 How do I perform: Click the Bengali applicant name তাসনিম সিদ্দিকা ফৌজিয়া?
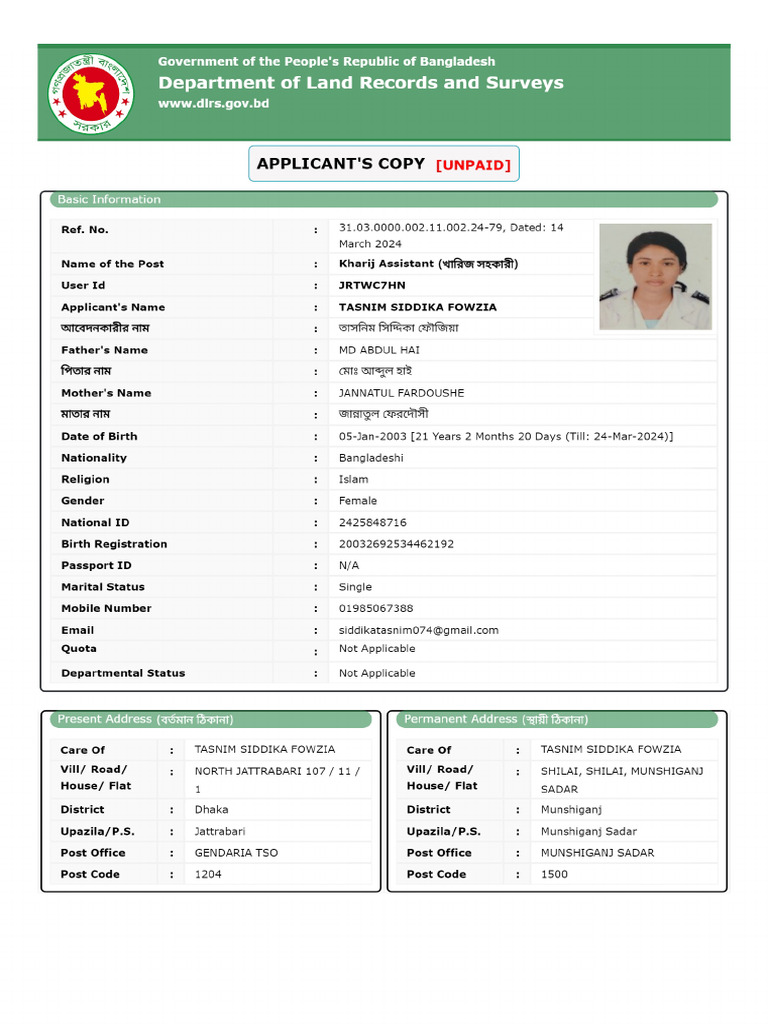point(398,328)
